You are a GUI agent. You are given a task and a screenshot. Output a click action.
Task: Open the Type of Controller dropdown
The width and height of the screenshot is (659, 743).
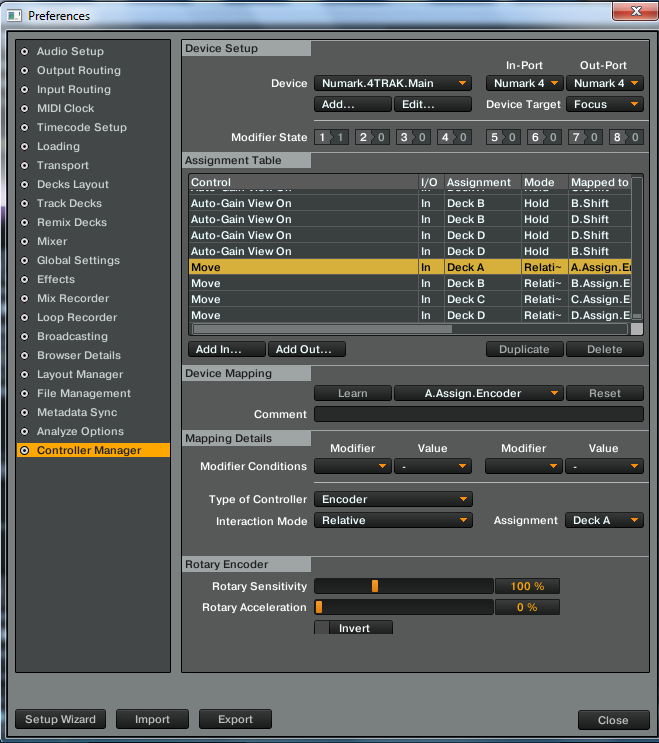(393, 499)
